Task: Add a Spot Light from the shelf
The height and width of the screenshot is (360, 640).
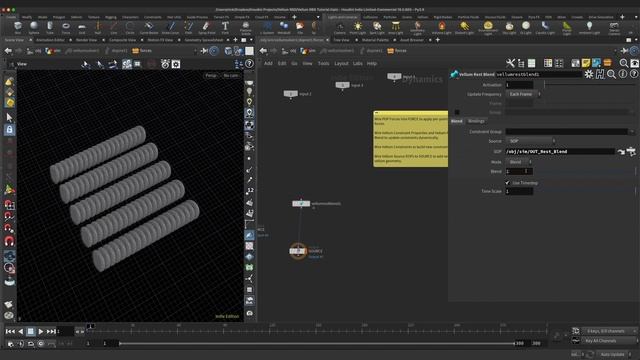Action: pos(377,28)
